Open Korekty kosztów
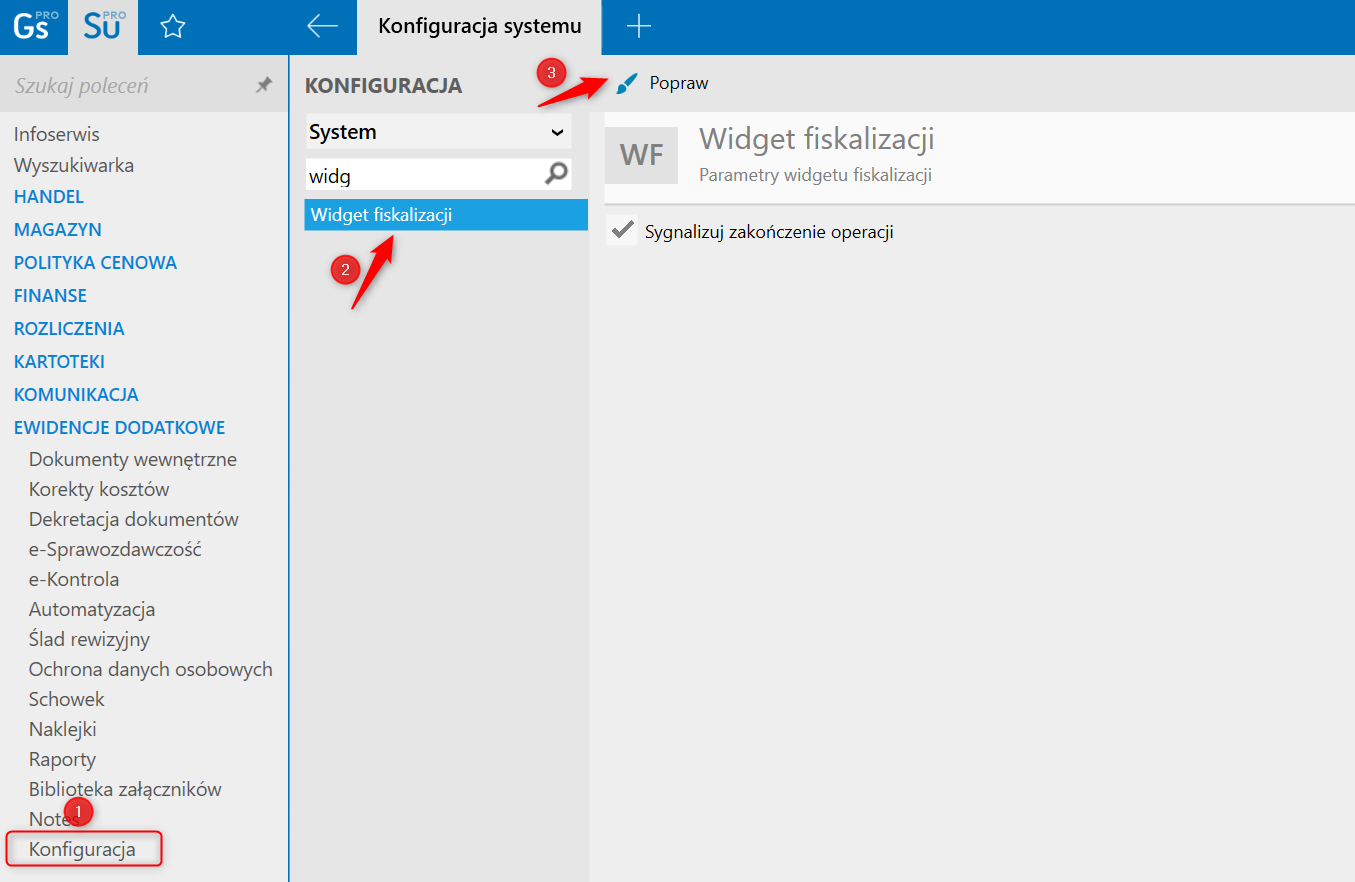 [x=99, y=490]
